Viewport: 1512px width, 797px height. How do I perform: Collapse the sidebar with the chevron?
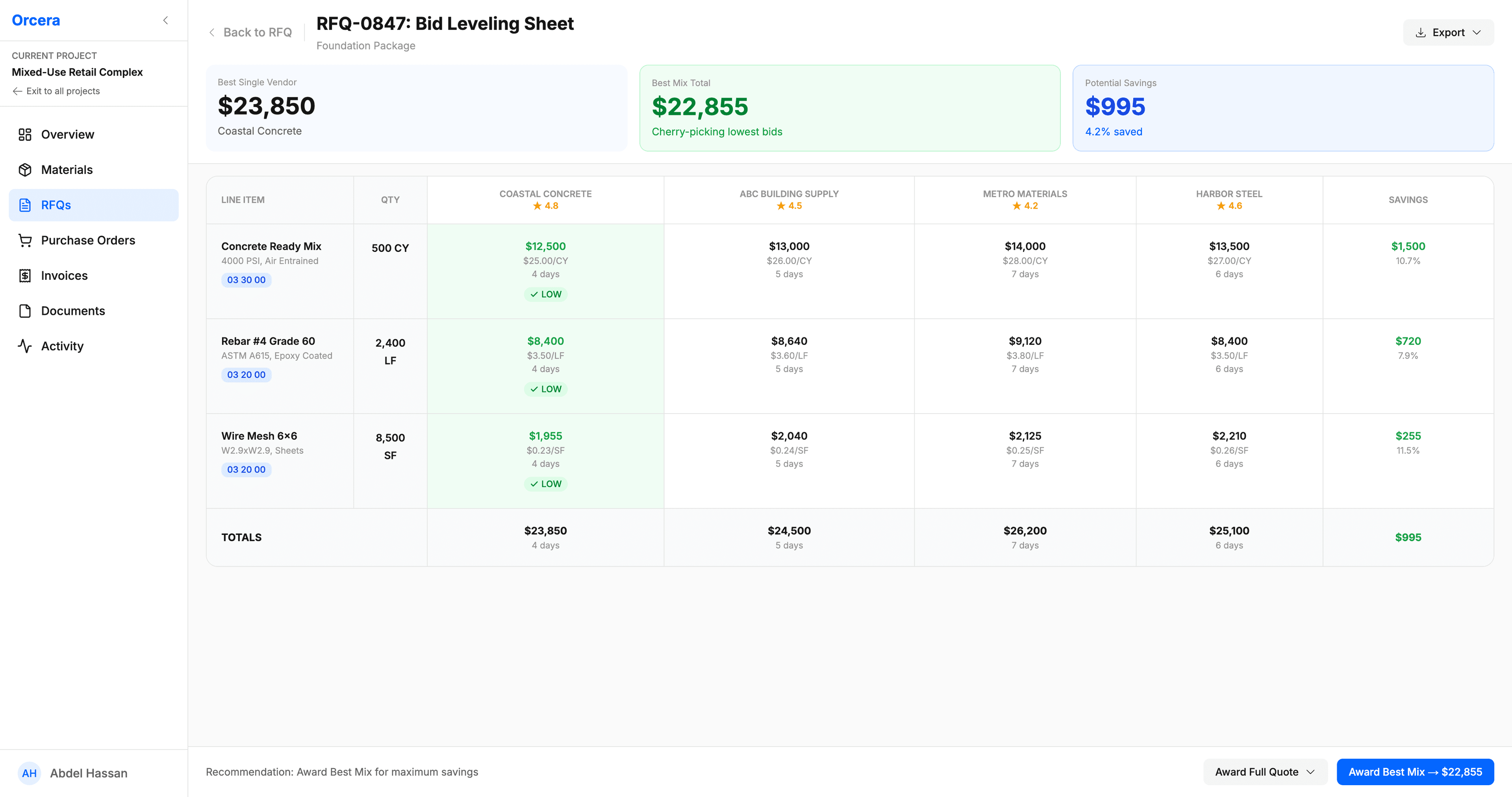point(165,20)
